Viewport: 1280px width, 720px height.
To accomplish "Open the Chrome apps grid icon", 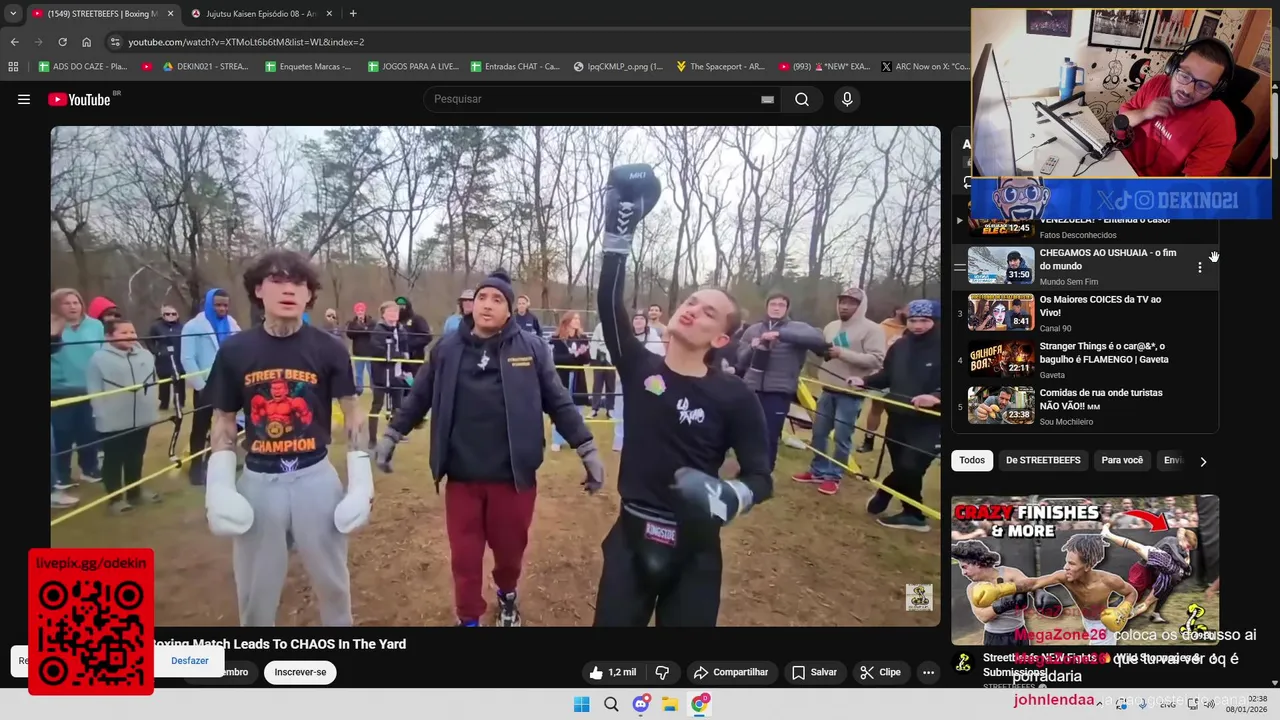I will point(13,66).
